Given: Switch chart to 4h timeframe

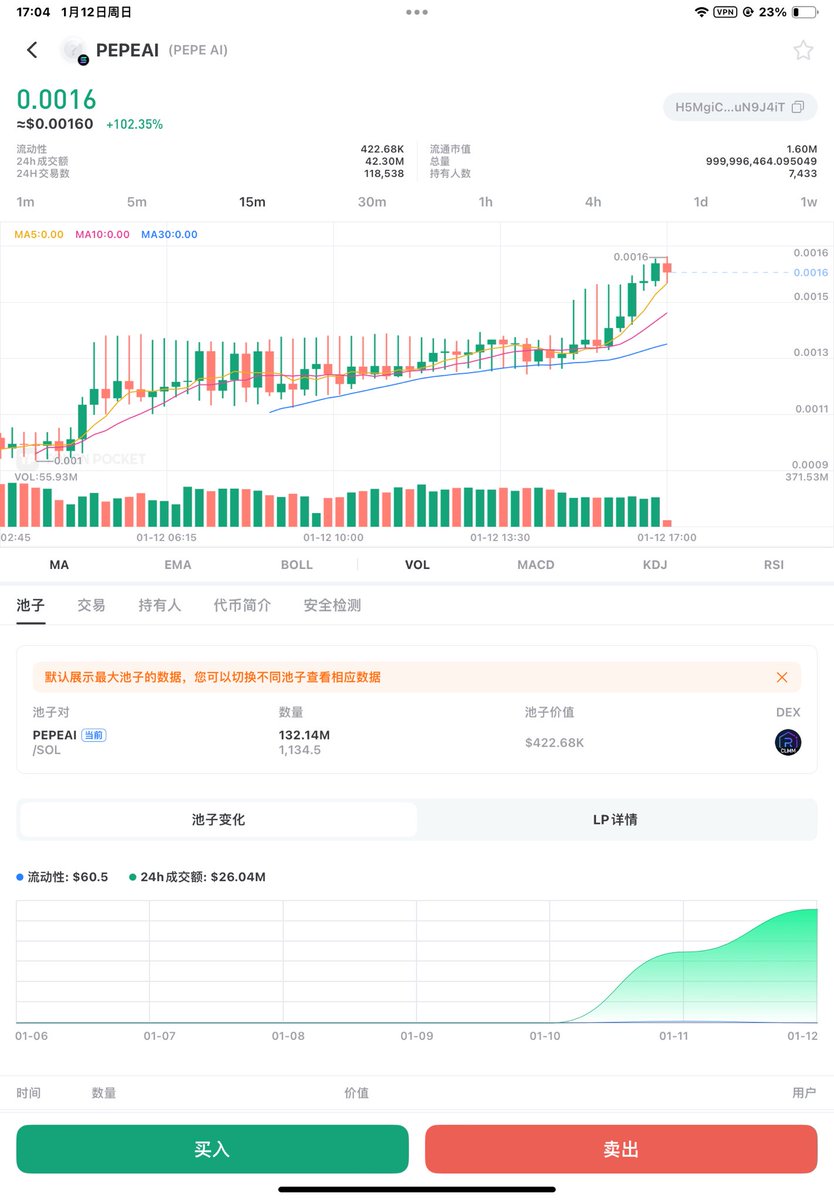Looking at the screenshot, I should [593, 202].
